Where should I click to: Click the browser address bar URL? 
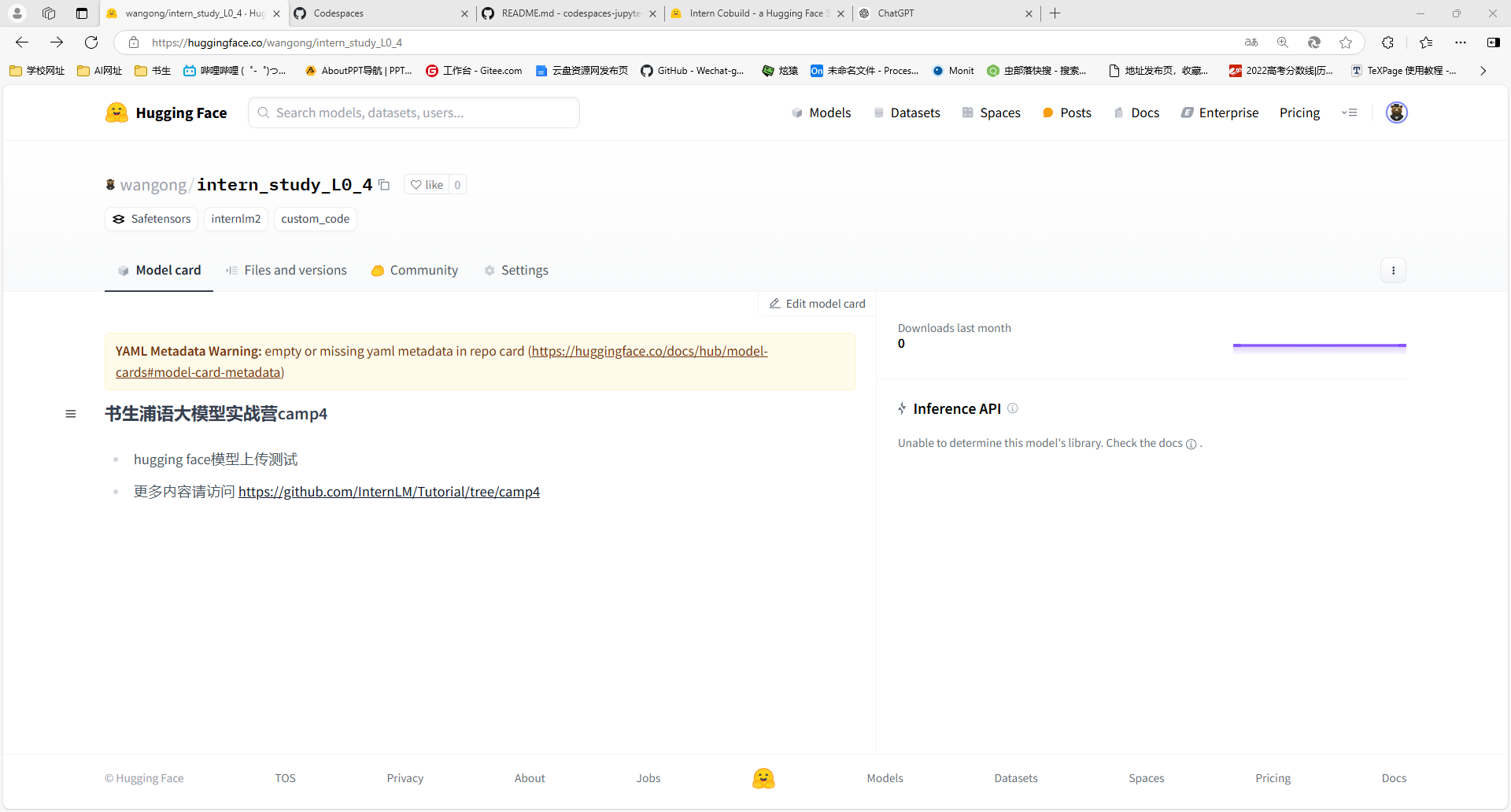[x=277, y=42]
